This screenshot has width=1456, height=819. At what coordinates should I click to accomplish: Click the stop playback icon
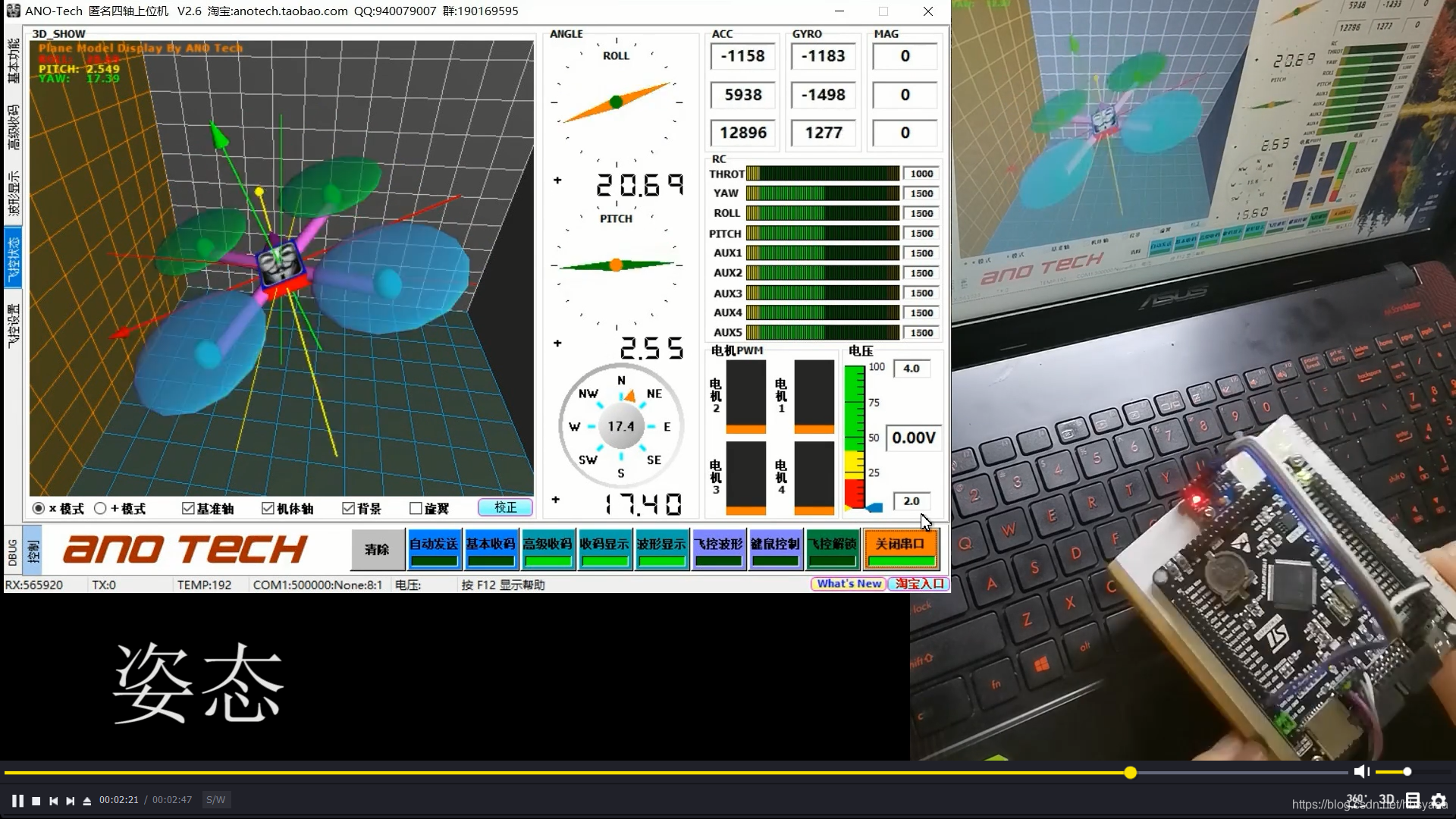pyautogui.click(x=36, y=801)
